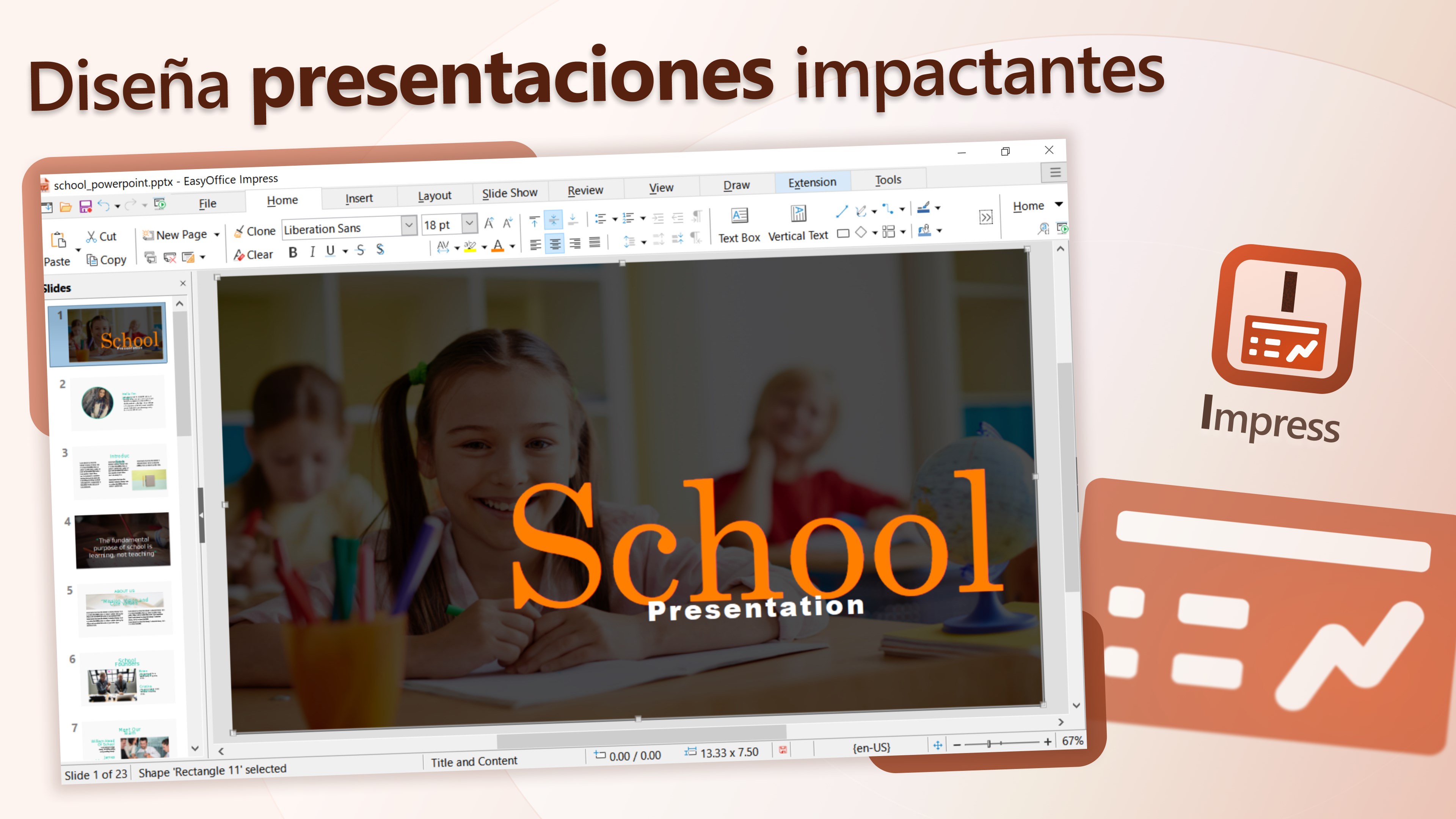This screenshot has height=819, width=1456.
Task: Open the 18 pt font size dropdown
Action: tap(469, 223)
